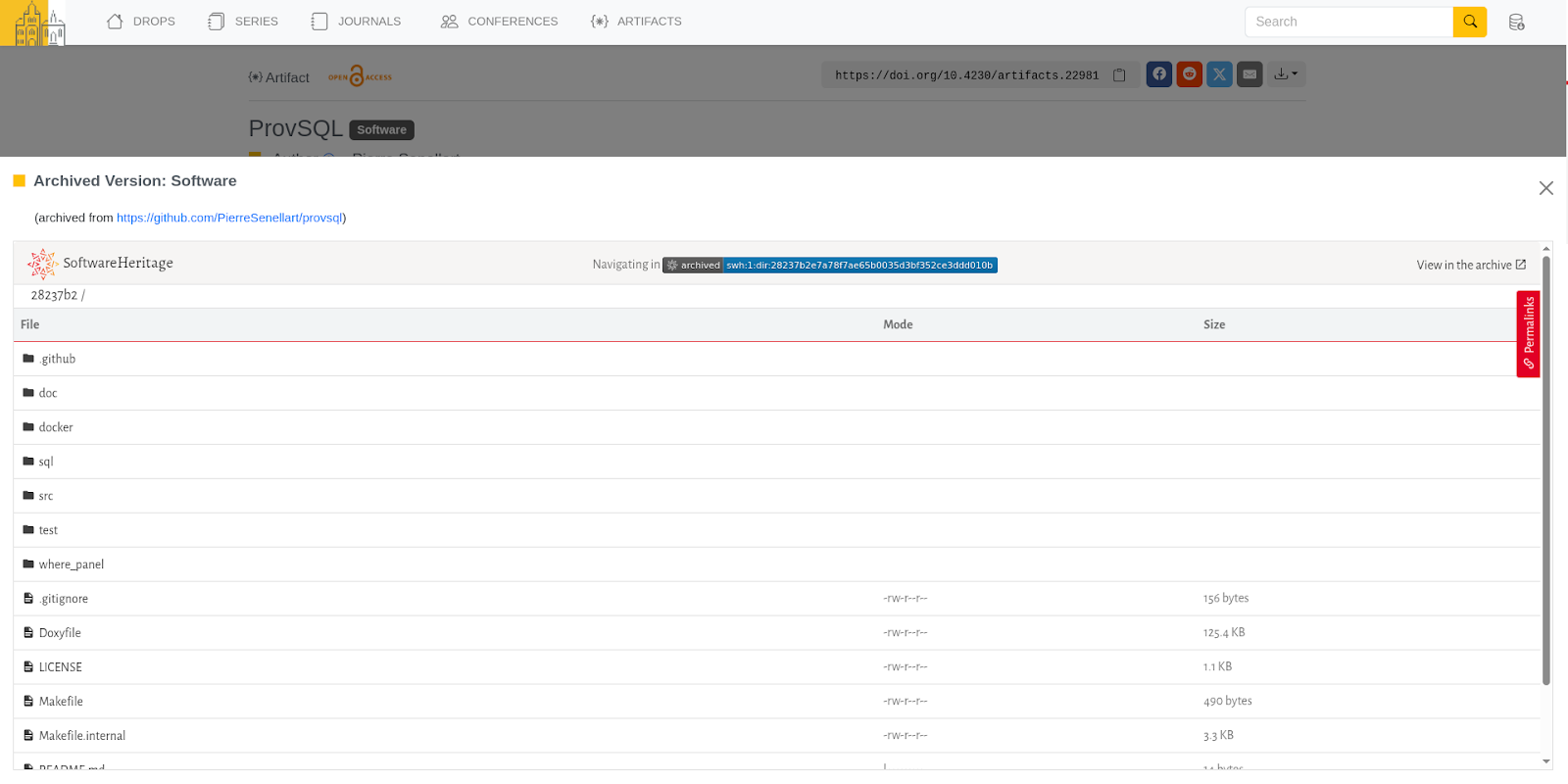This screenshot has height=784, width=1568.
Task: Follow the GitHub provsql repository link
Action: click(229, 218)
